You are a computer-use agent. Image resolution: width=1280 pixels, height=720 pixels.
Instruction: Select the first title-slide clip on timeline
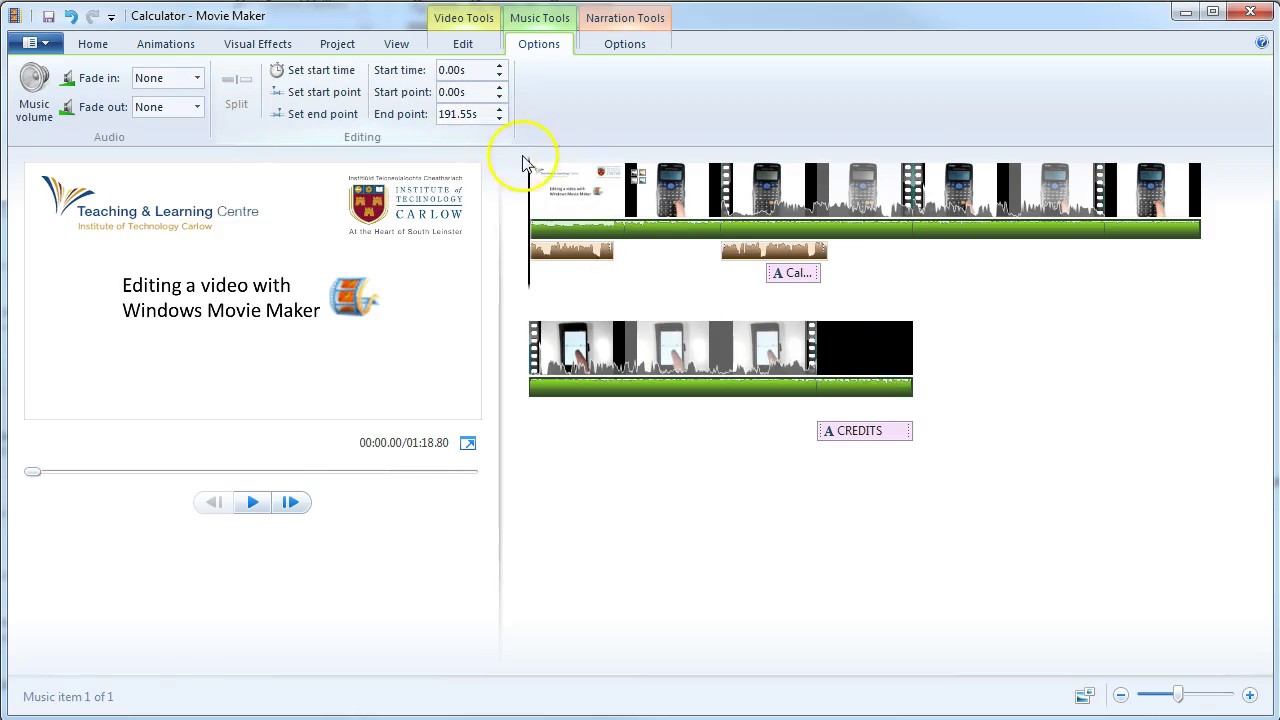pos(577,190)
